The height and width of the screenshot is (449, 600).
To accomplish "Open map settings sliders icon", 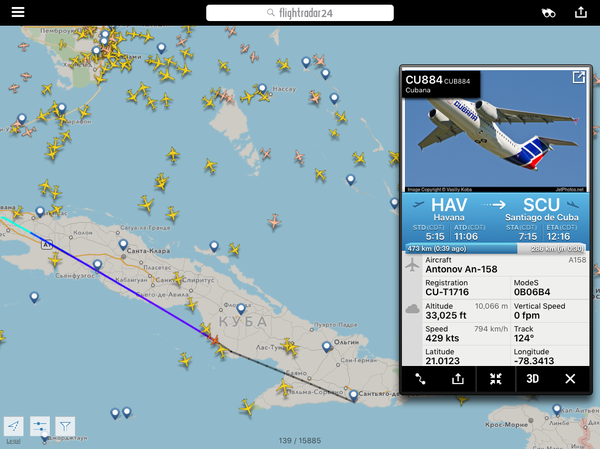I will tap(40, 426).
